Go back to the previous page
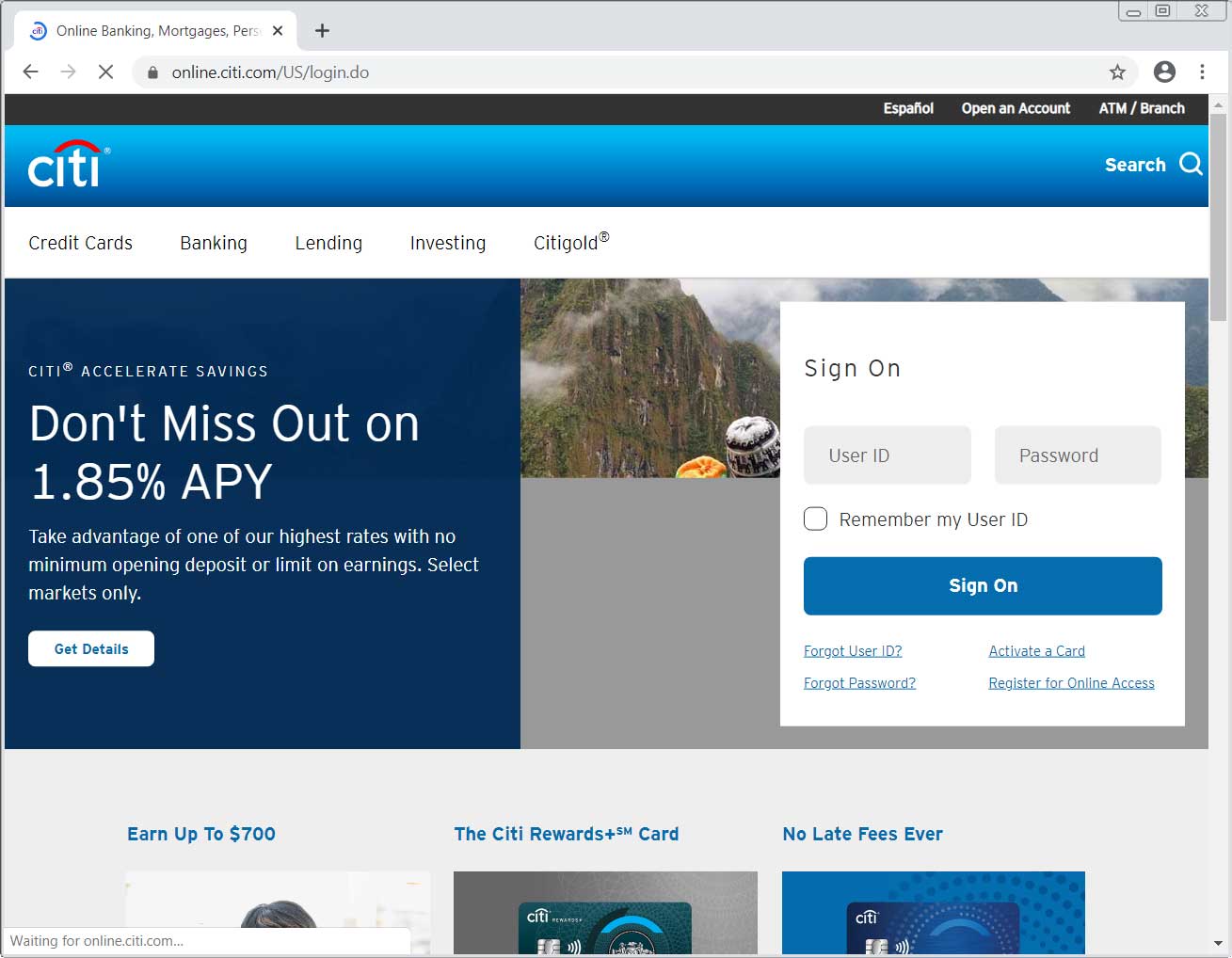This screenshot has width=1232, height=958. pyautogui.click(x=30, y=72)
